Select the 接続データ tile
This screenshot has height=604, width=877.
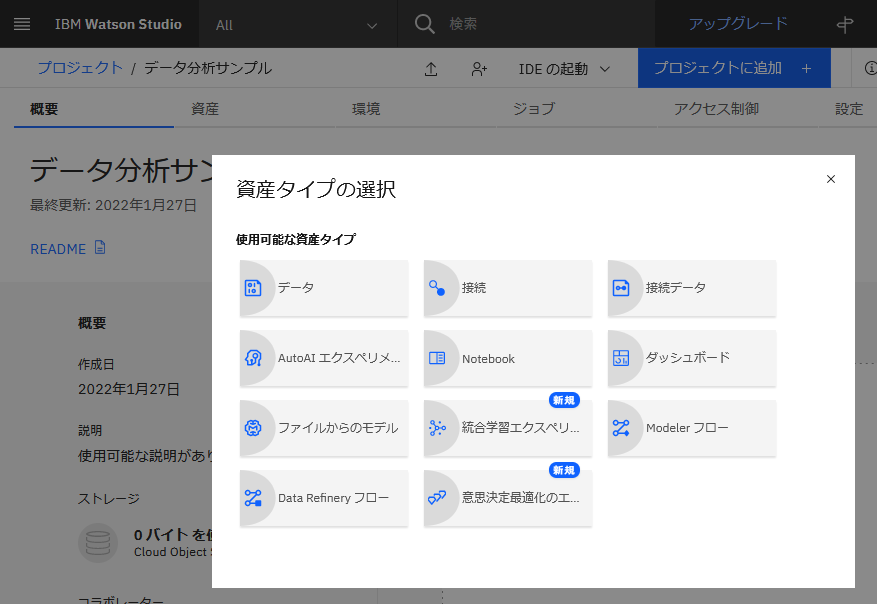pyautogui.click(x=692, y=288)
